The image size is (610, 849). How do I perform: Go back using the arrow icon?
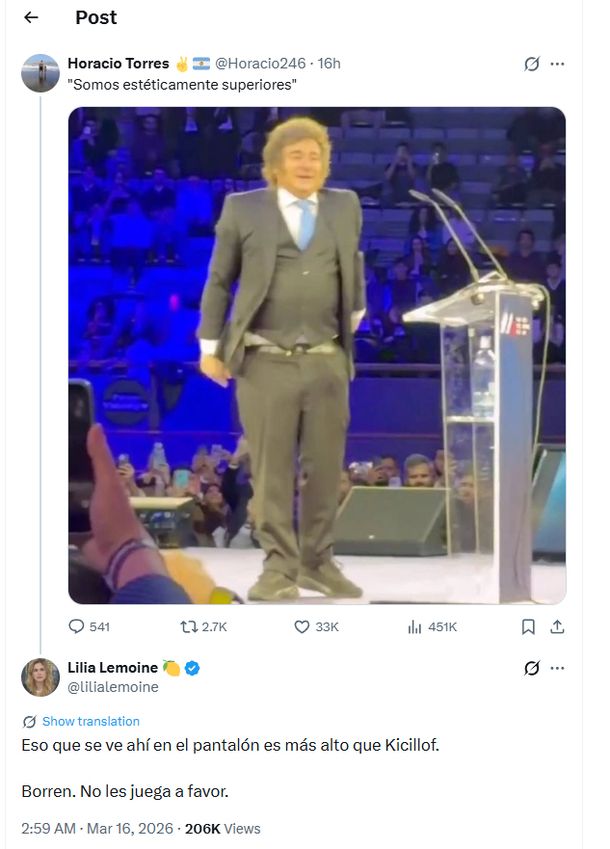(x=31, y=17)
